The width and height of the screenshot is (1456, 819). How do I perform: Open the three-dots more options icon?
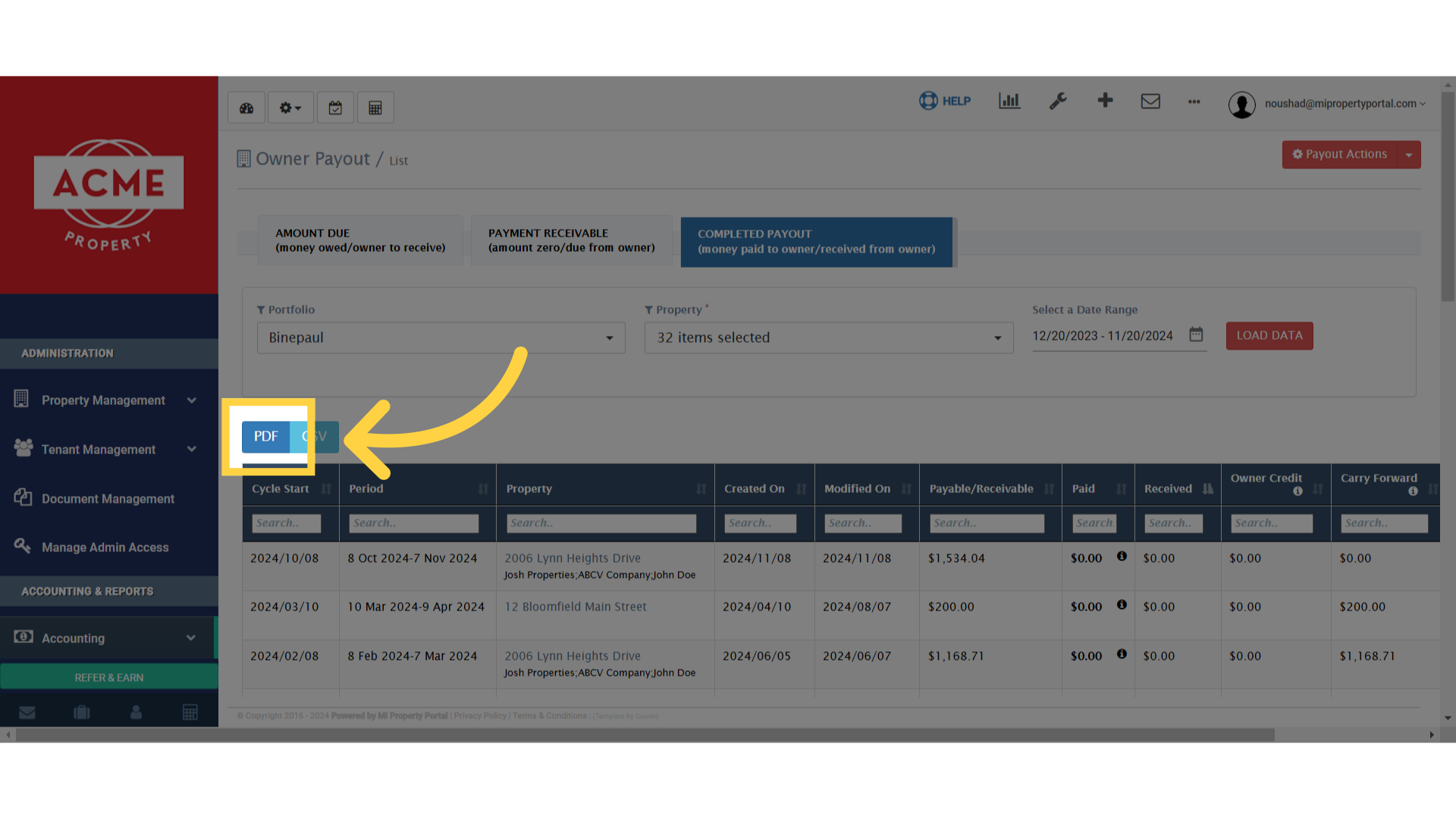pyautogui.click(x=1194, y=101)
